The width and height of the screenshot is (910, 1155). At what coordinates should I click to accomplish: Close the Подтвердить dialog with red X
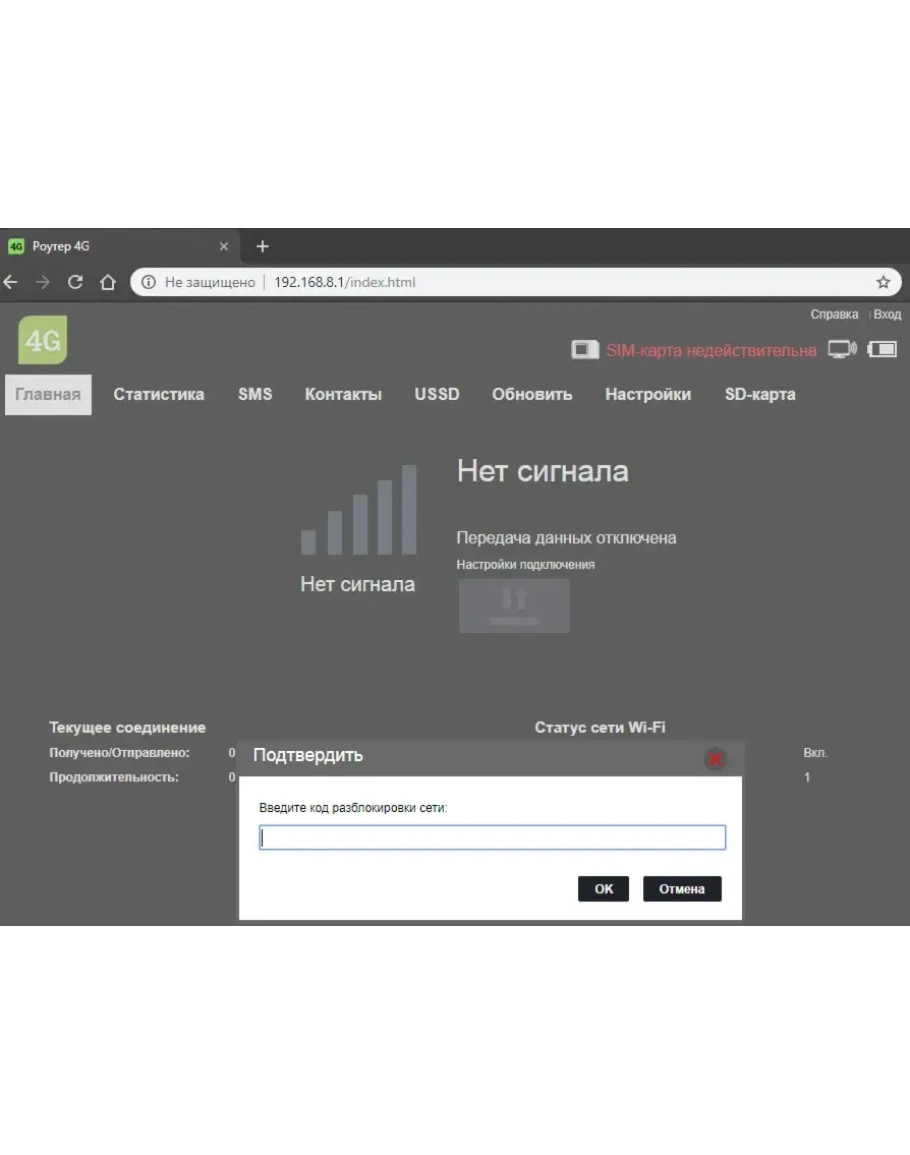(715, 758)
